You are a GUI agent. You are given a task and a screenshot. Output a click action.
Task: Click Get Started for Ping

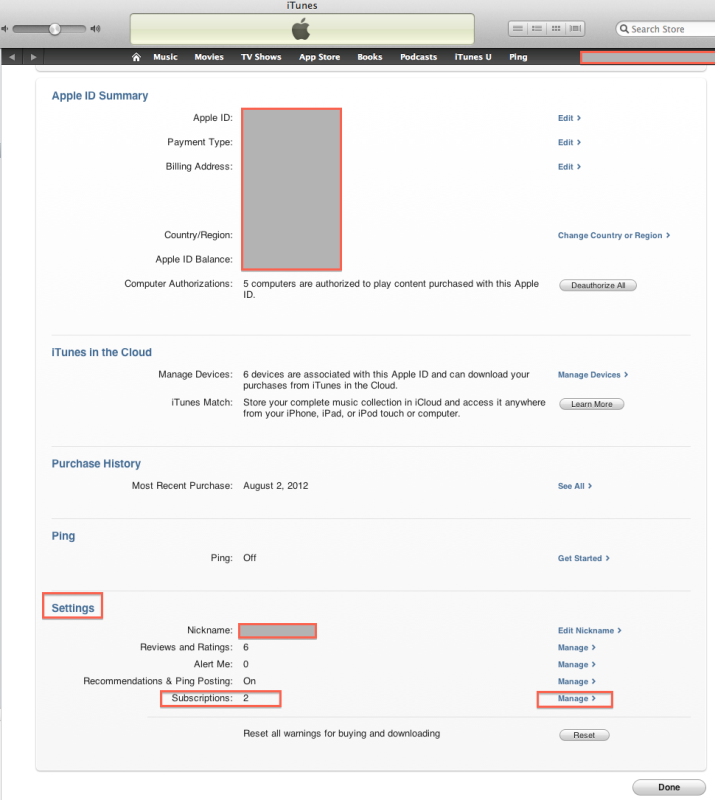click(x=583, y=558)
